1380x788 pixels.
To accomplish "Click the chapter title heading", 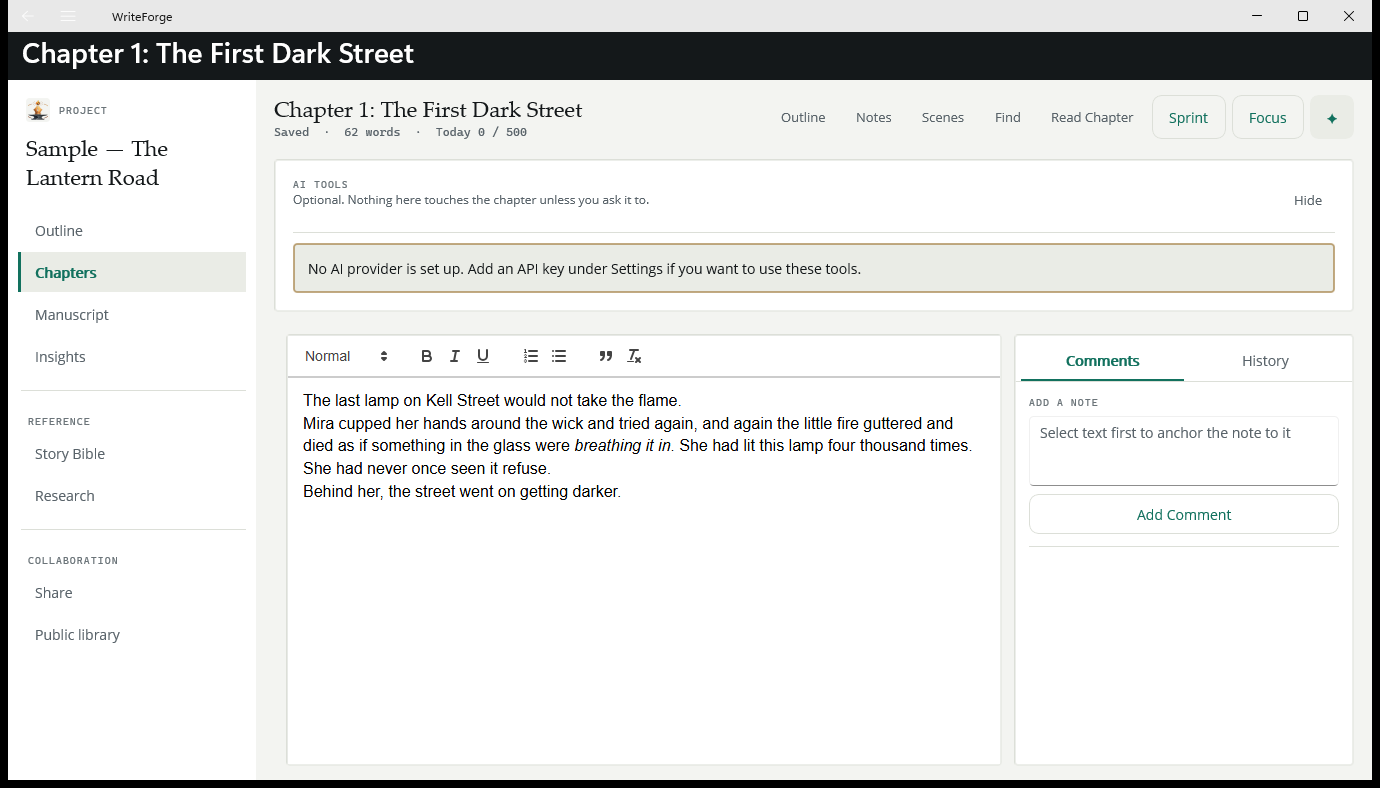I will (428, 110).
